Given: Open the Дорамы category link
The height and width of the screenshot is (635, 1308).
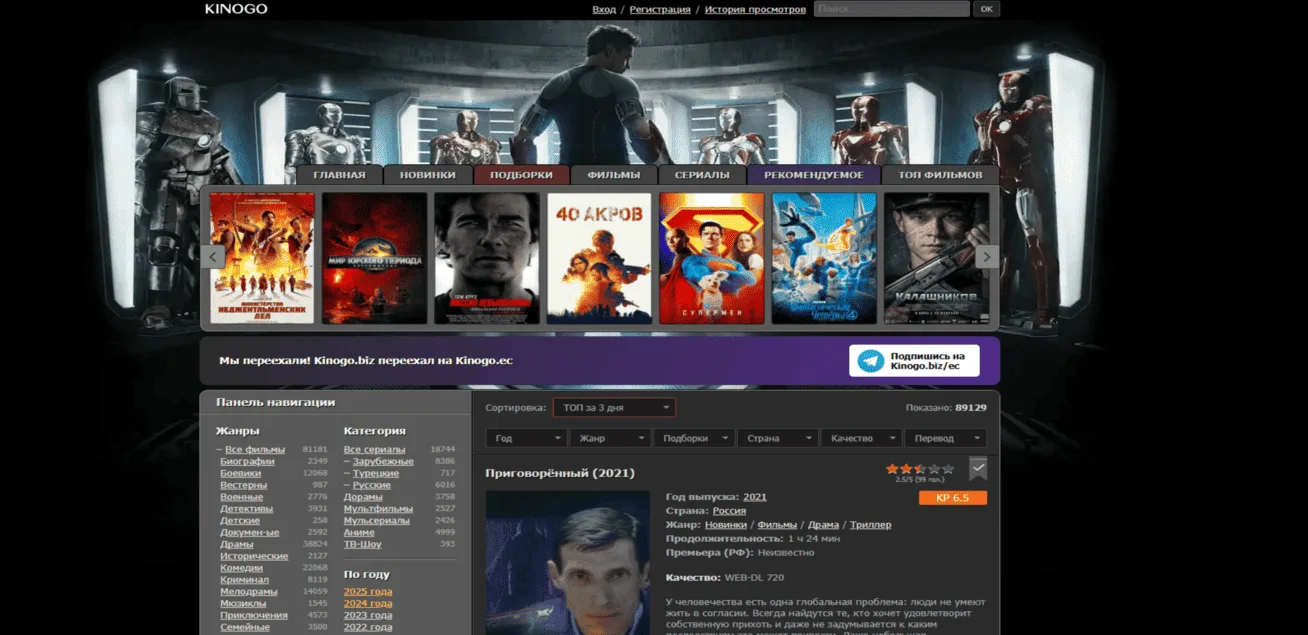Looking at the screenshot, I should pyautogui.click(x=363, y=497).
